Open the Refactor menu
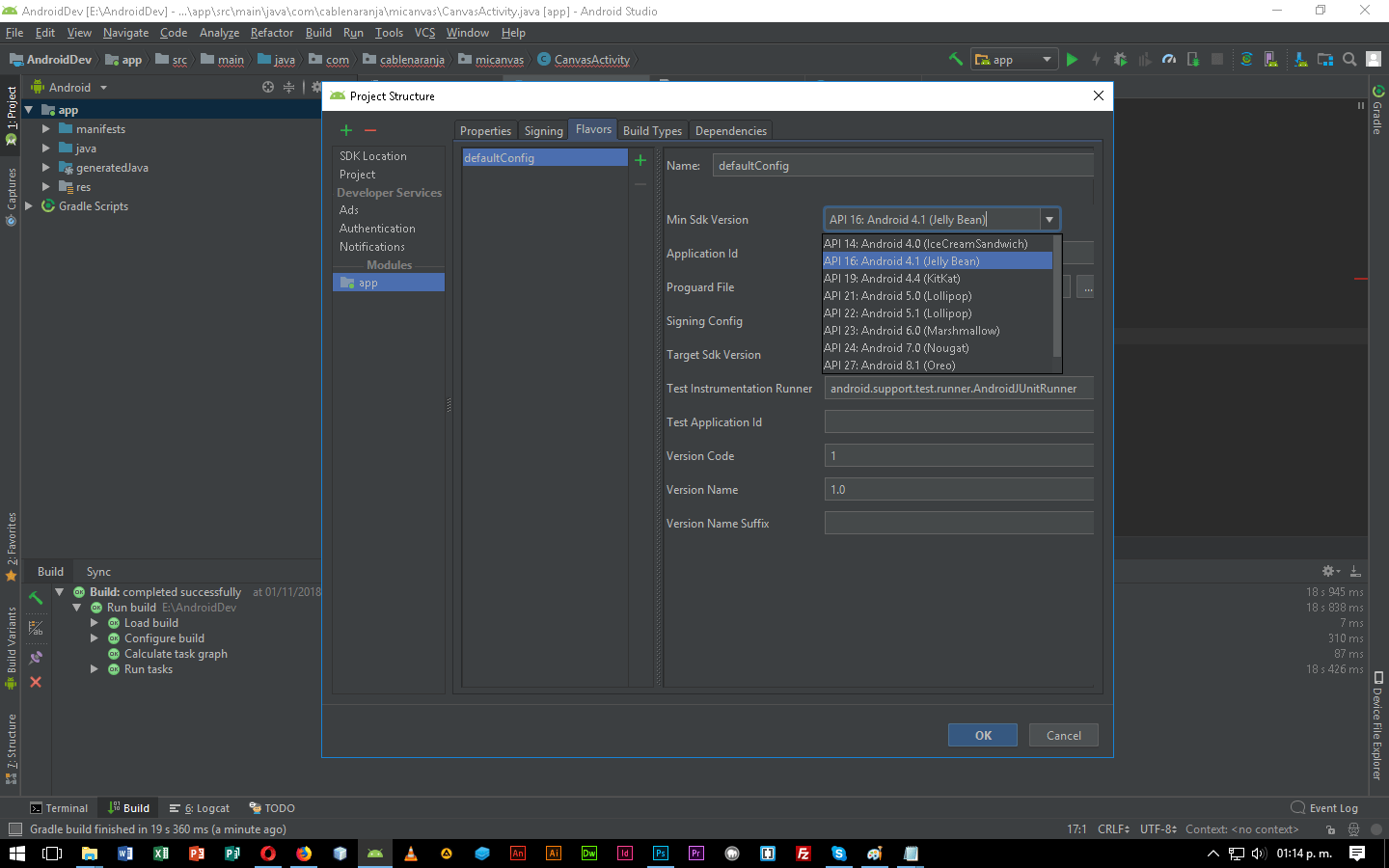 click(271, 32)
